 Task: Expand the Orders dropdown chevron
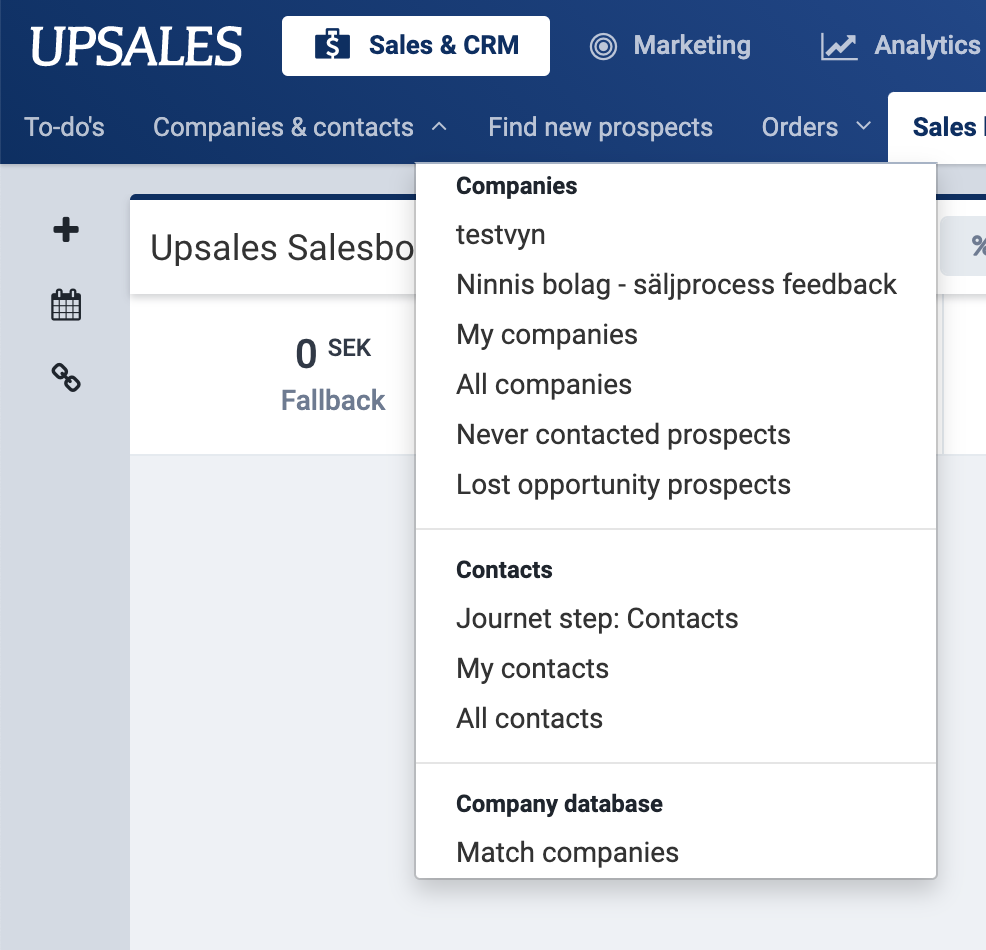pos(864,126)
